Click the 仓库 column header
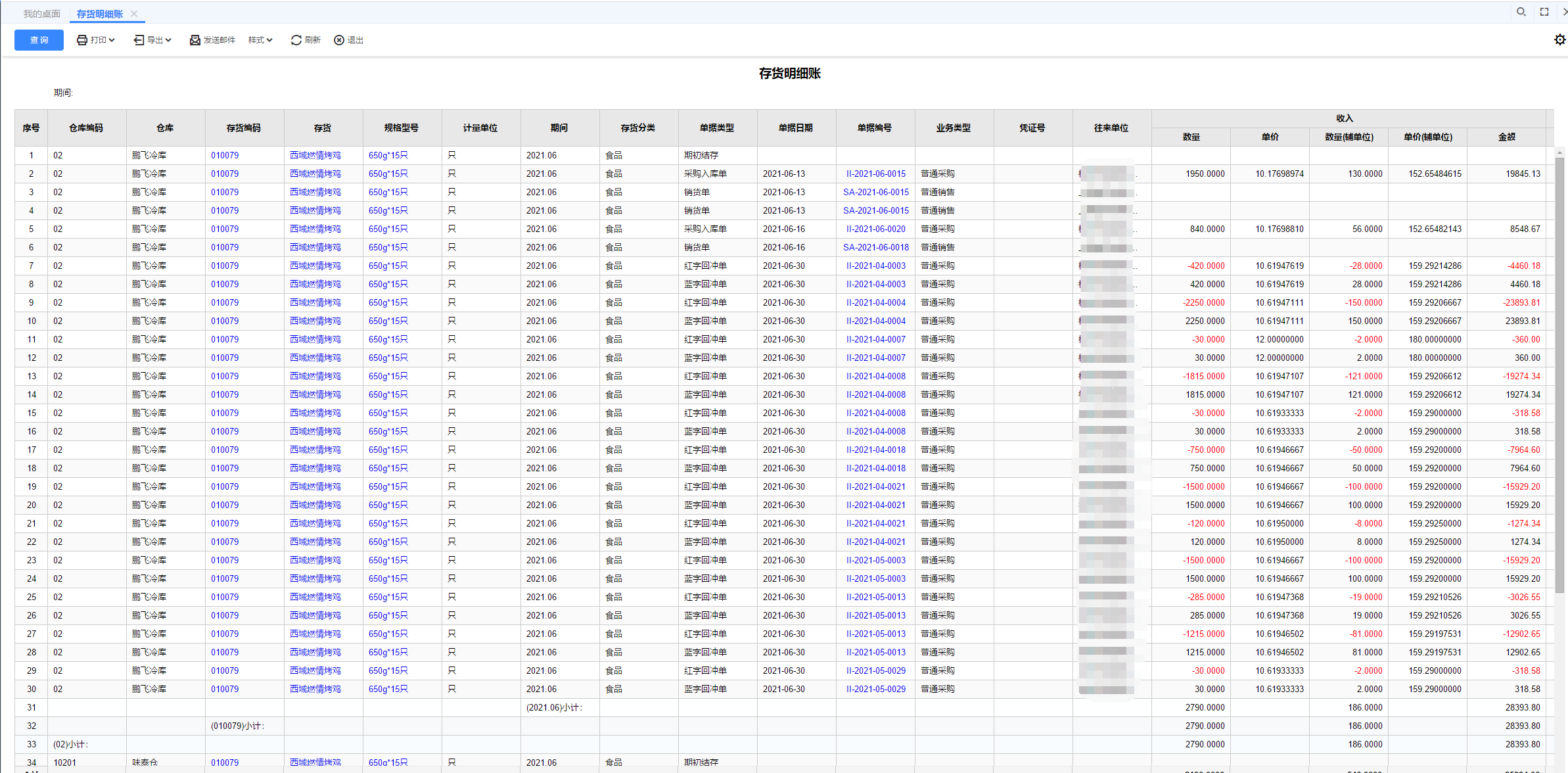Screen dimensions: 1568x773 pyautogui.click(x=165, y=128)
